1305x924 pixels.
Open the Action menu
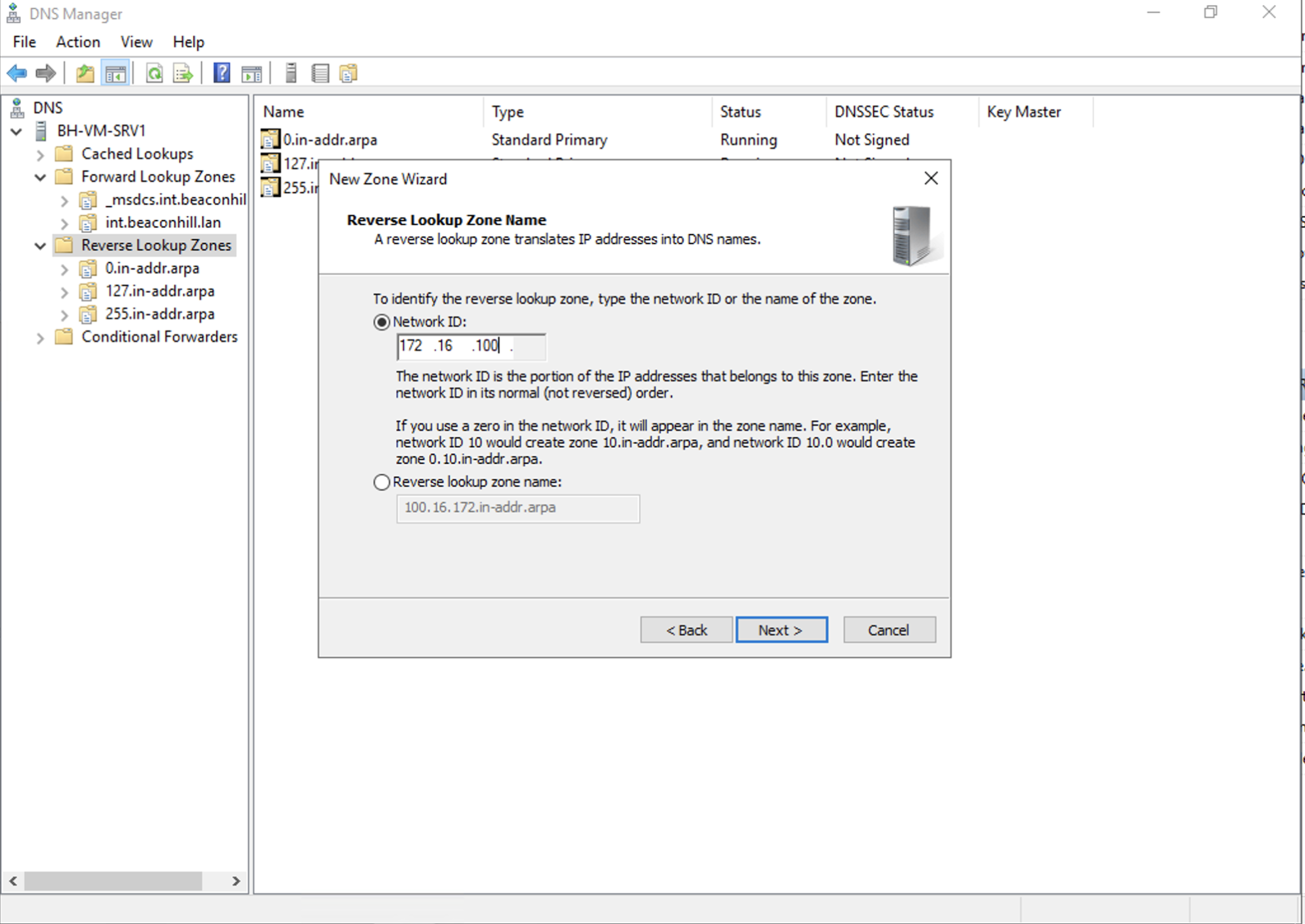click(78, 41)
